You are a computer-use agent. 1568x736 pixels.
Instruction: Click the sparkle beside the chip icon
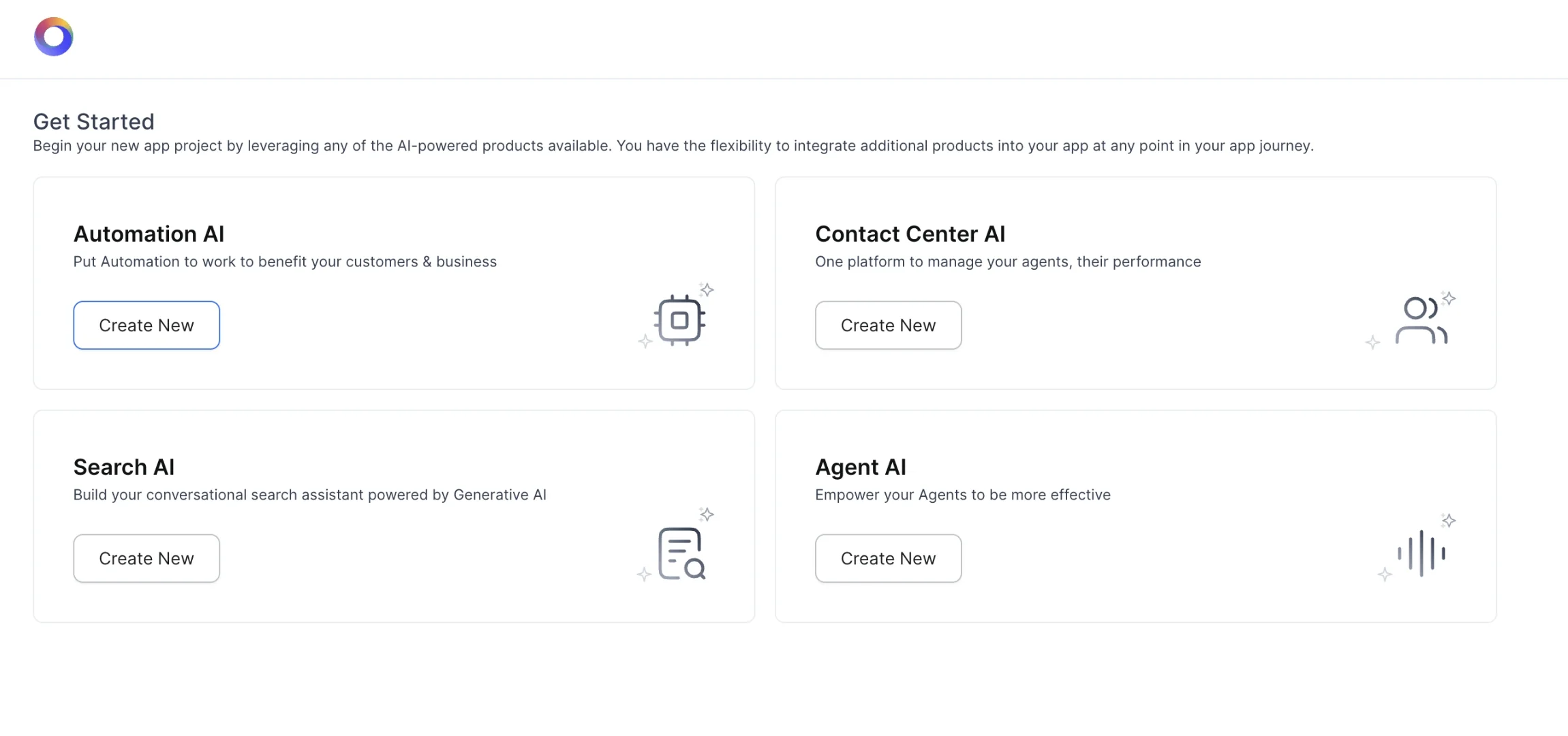[707, 290]
